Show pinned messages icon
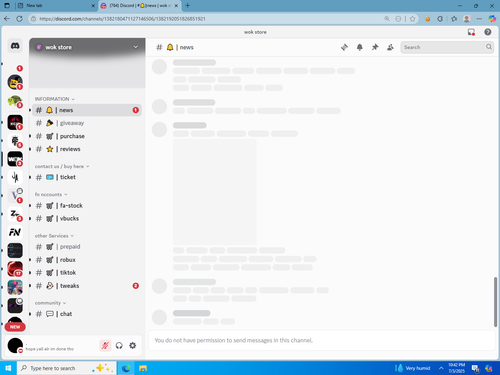The image size is (500, 375). (x=375, y=47)
